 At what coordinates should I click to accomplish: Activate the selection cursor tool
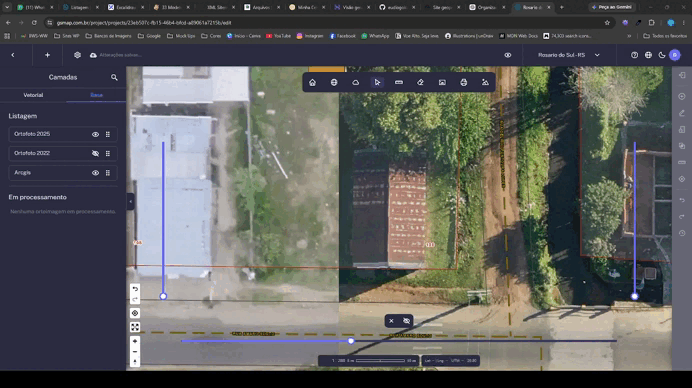(377, 83)
